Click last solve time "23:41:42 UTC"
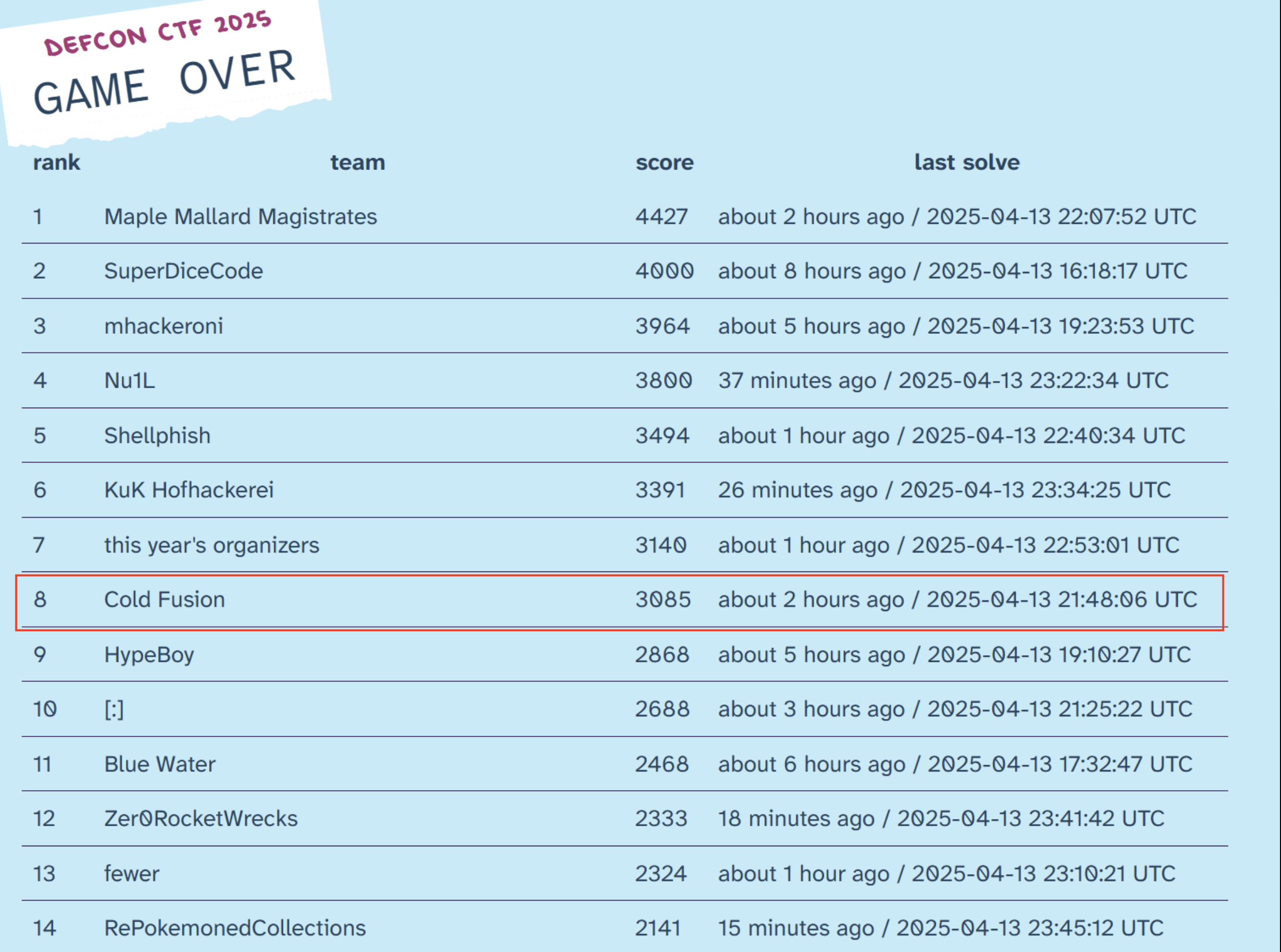Screen dimensions: 1281x952 (x=1096, y=818)
